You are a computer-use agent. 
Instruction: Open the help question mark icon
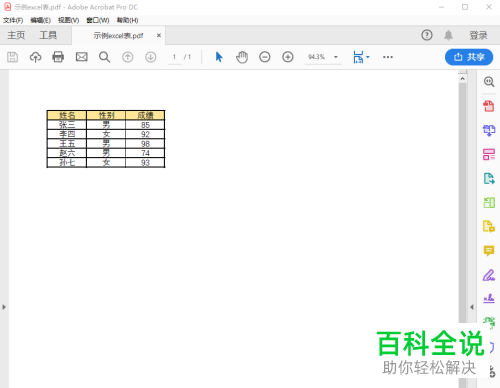pyautogui.click(x=427, y=35)
